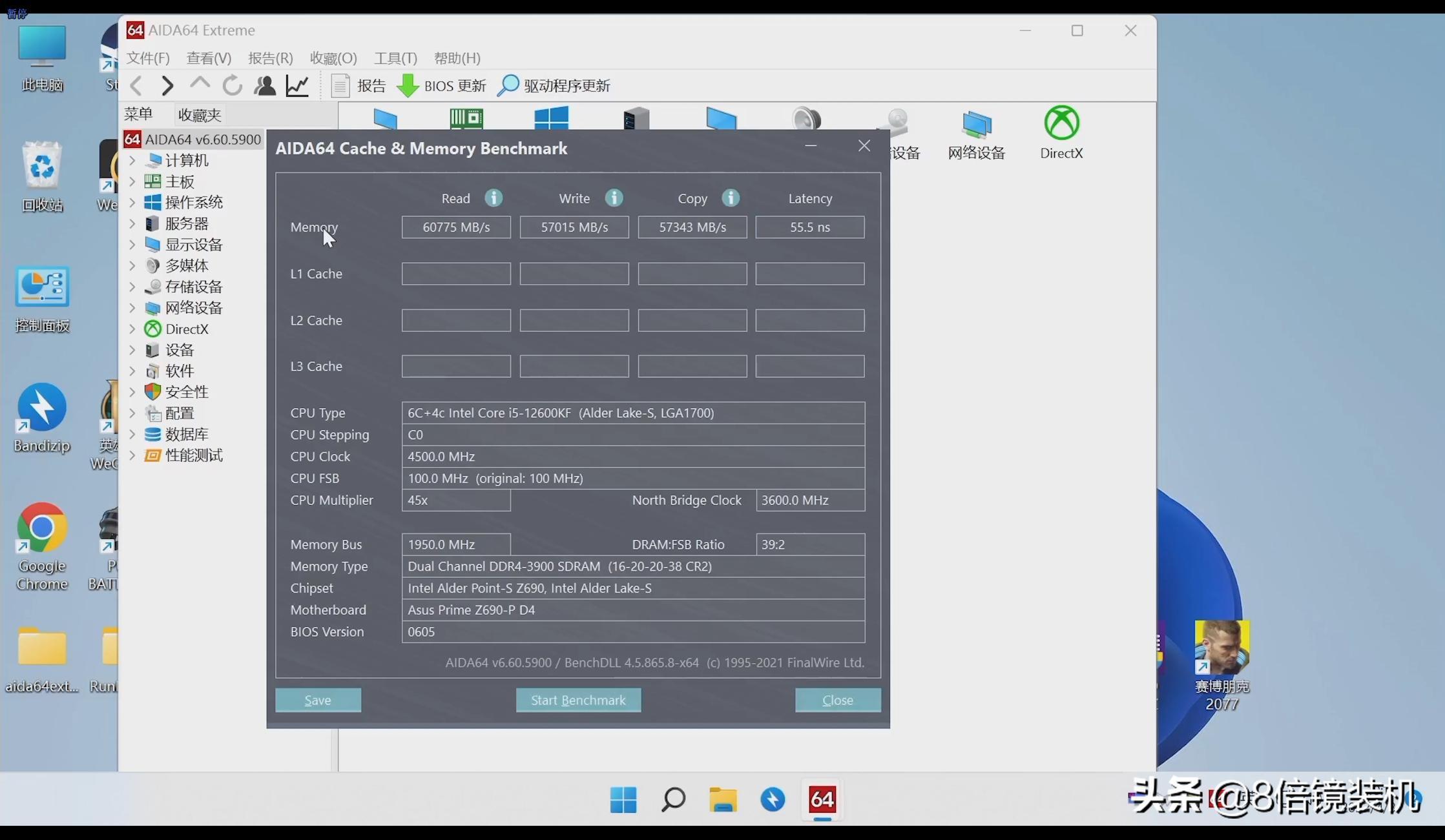Switch to the 收藏夹 tab
Image resolution: width=1445 pixels, height=840 pixels.
[x=200, y=115]
